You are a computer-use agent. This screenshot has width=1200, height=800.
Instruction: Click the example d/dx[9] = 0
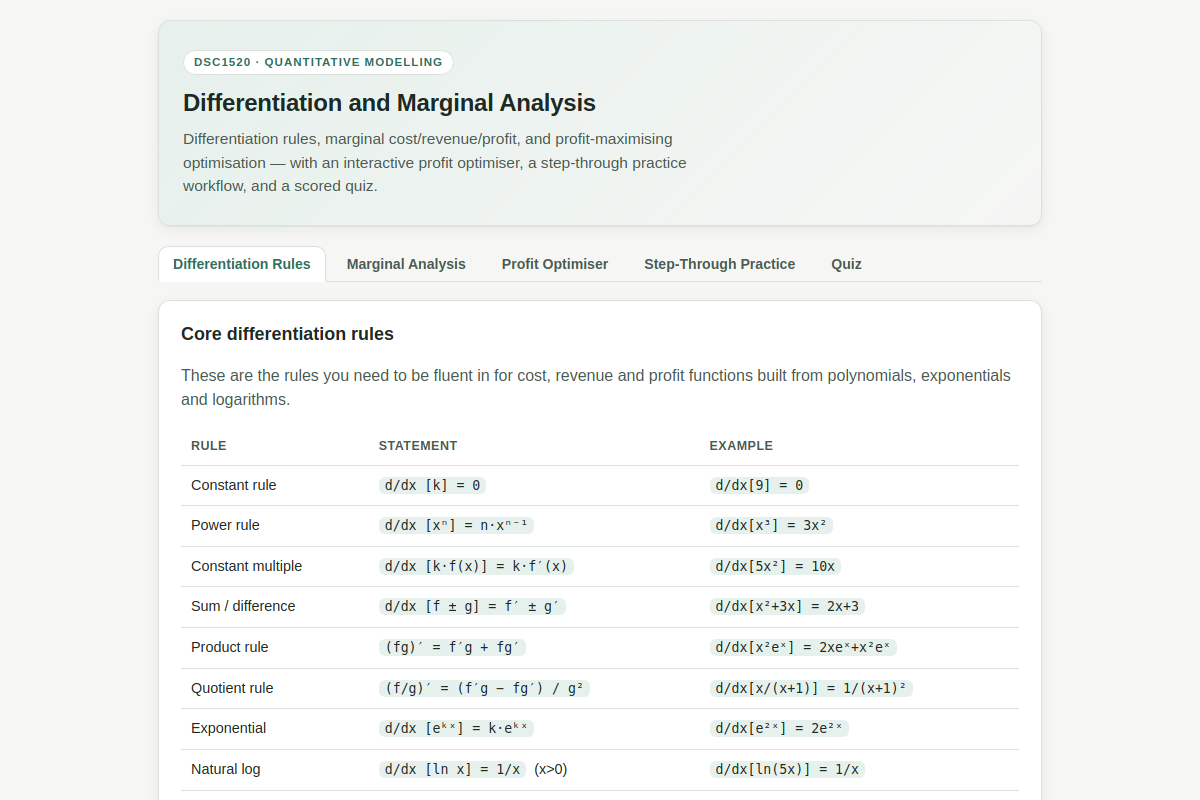(x=759, y=485)
